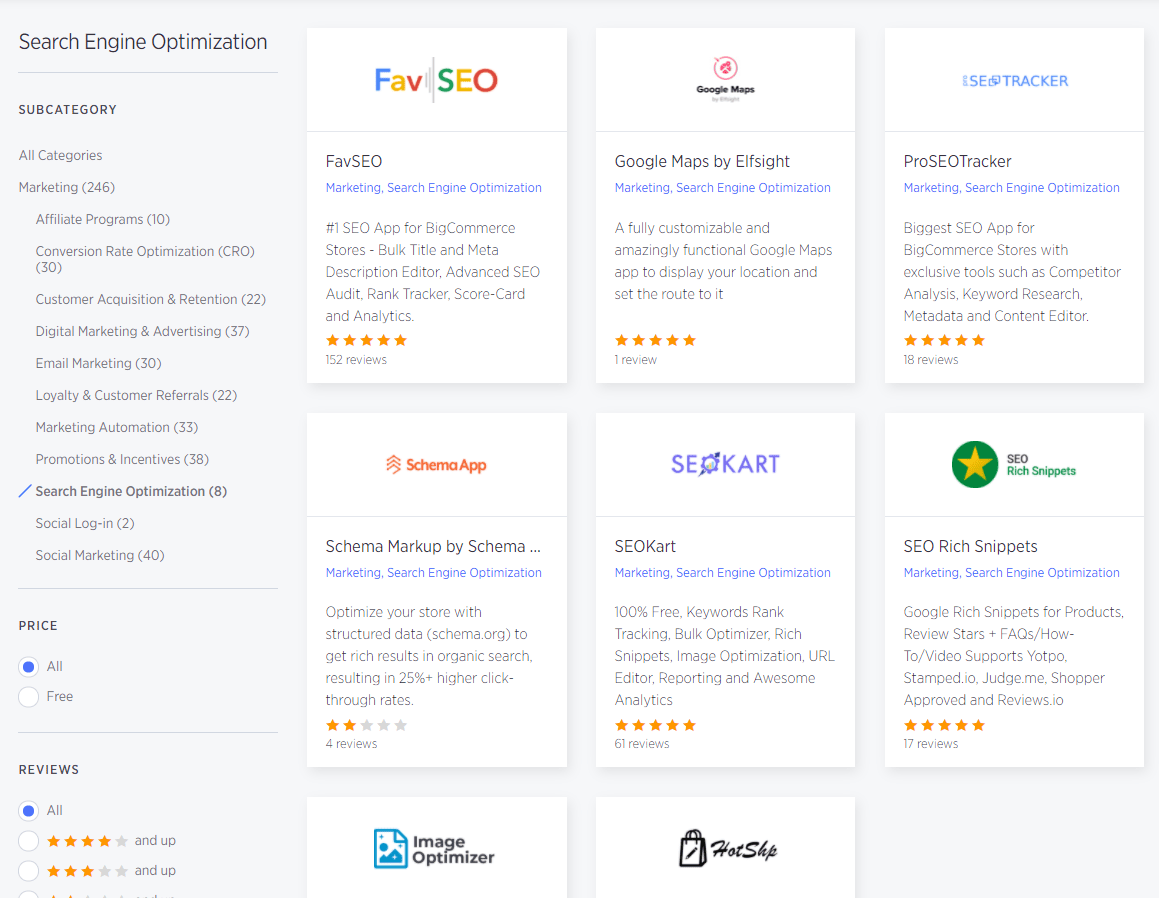Click FavSEO's 152 reviews text

(356, 360)
